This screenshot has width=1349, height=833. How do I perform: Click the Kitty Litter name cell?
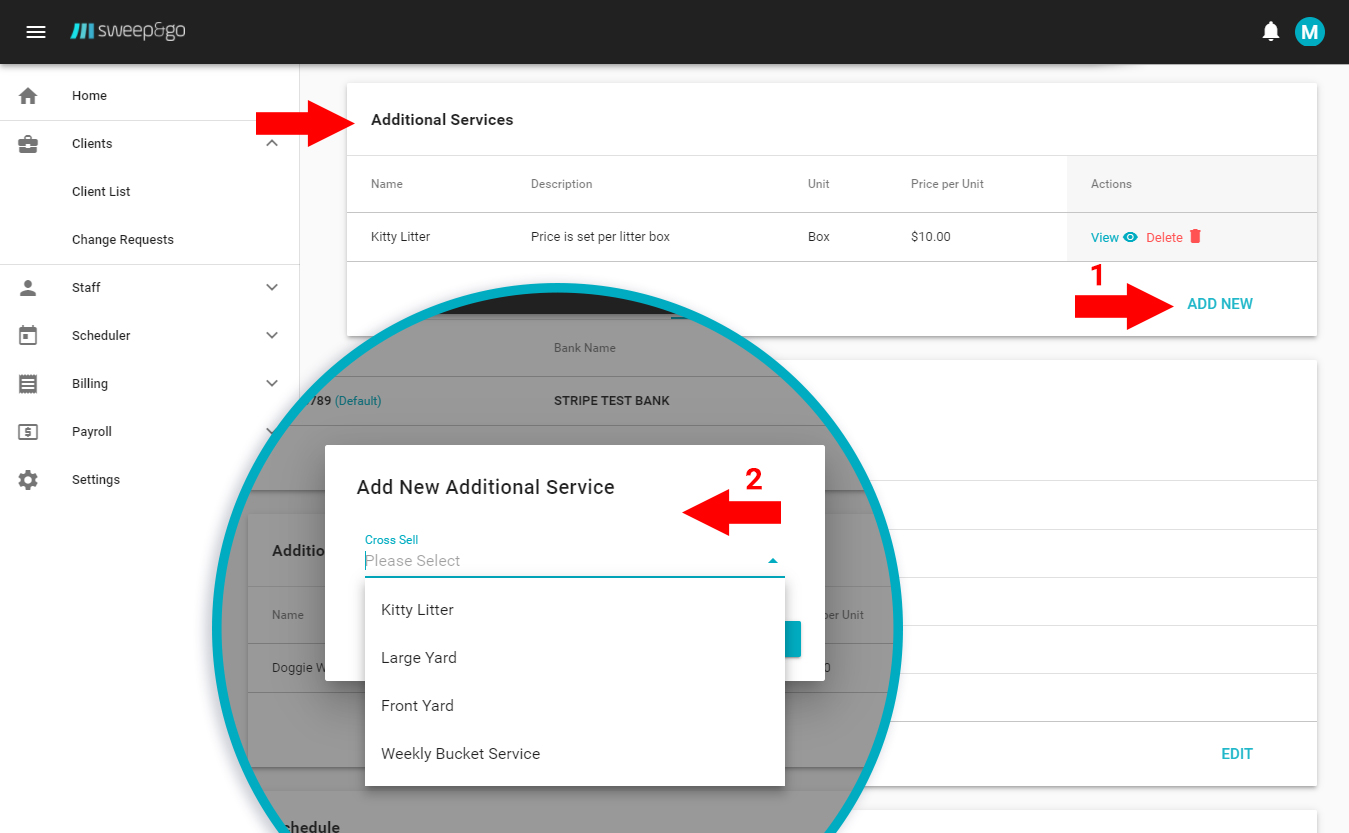pos(400,237)
